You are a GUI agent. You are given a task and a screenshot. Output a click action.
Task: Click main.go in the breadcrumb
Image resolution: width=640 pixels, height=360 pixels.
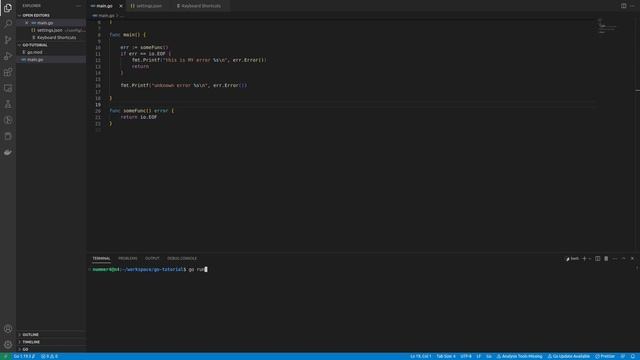point(106,16)
